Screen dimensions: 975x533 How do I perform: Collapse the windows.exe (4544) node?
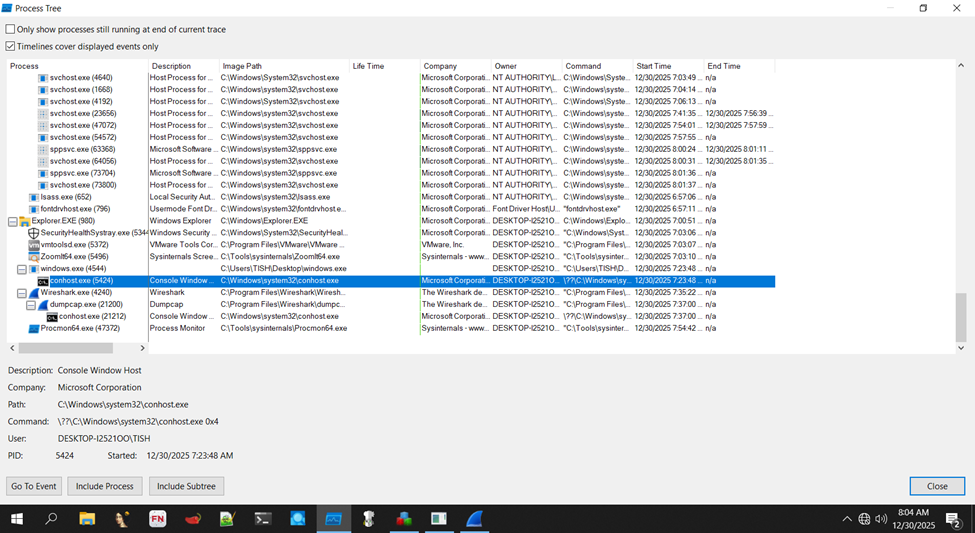pyautogui.click(x=22, y=269)
